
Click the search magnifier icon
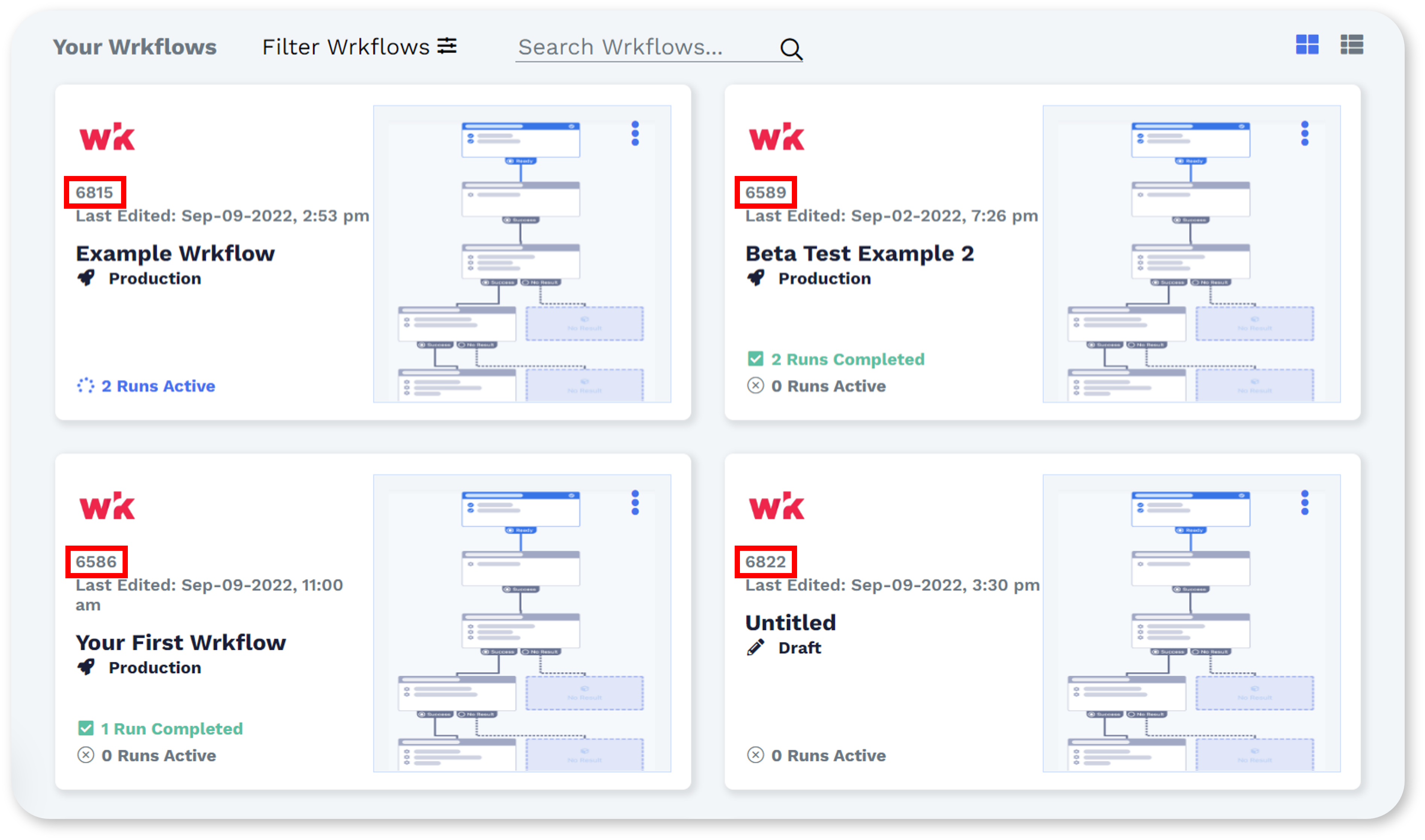click(791, 49)
